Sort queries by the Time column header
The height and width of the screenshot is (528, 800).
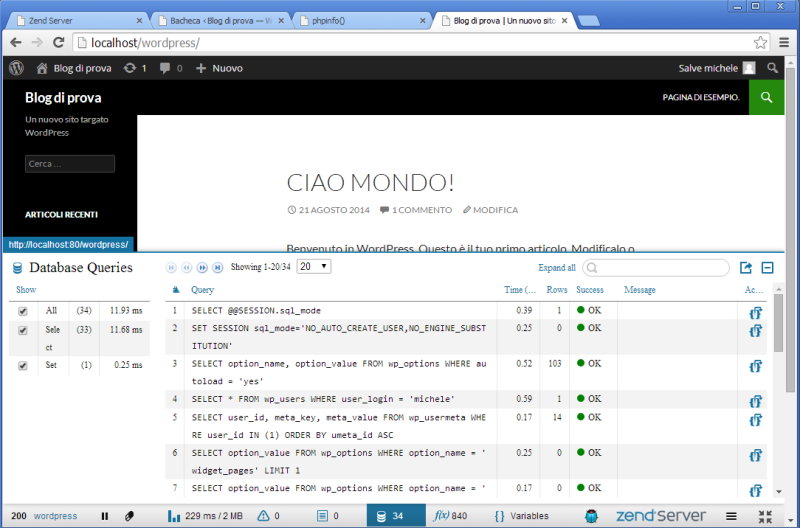[520, 290]
